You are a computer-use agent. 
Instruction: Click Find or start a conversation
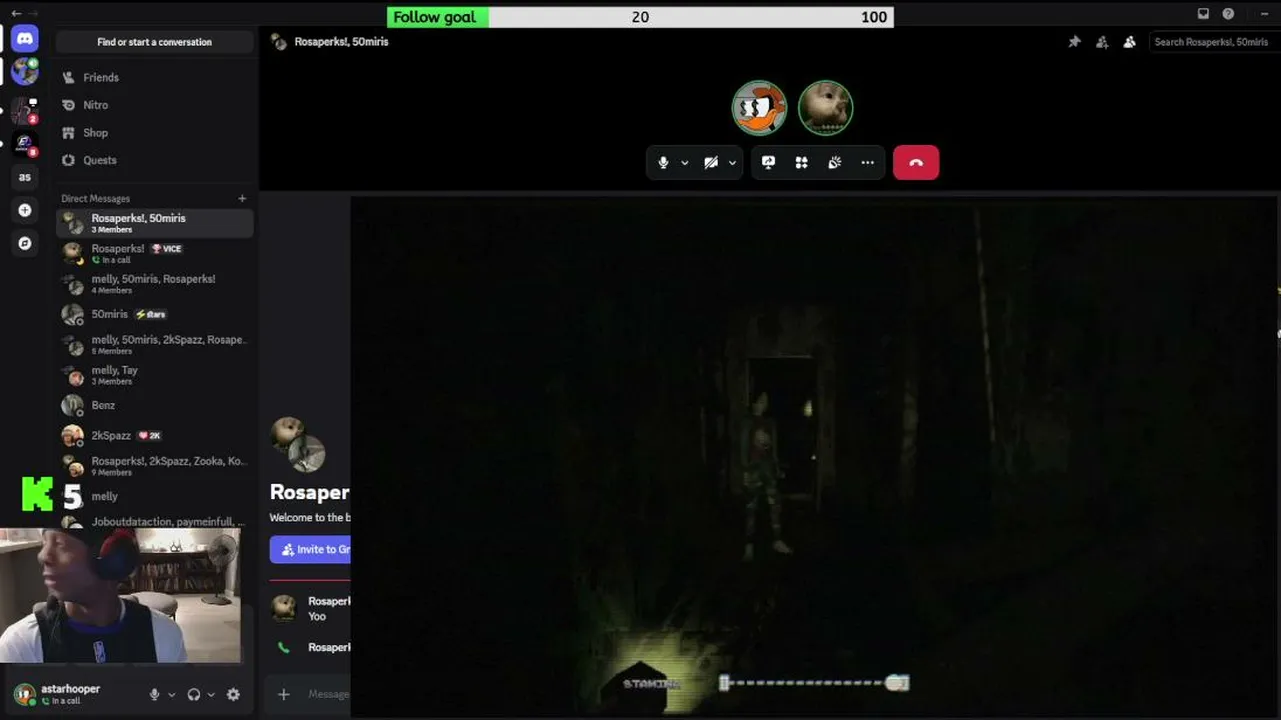tap(155, 42)
